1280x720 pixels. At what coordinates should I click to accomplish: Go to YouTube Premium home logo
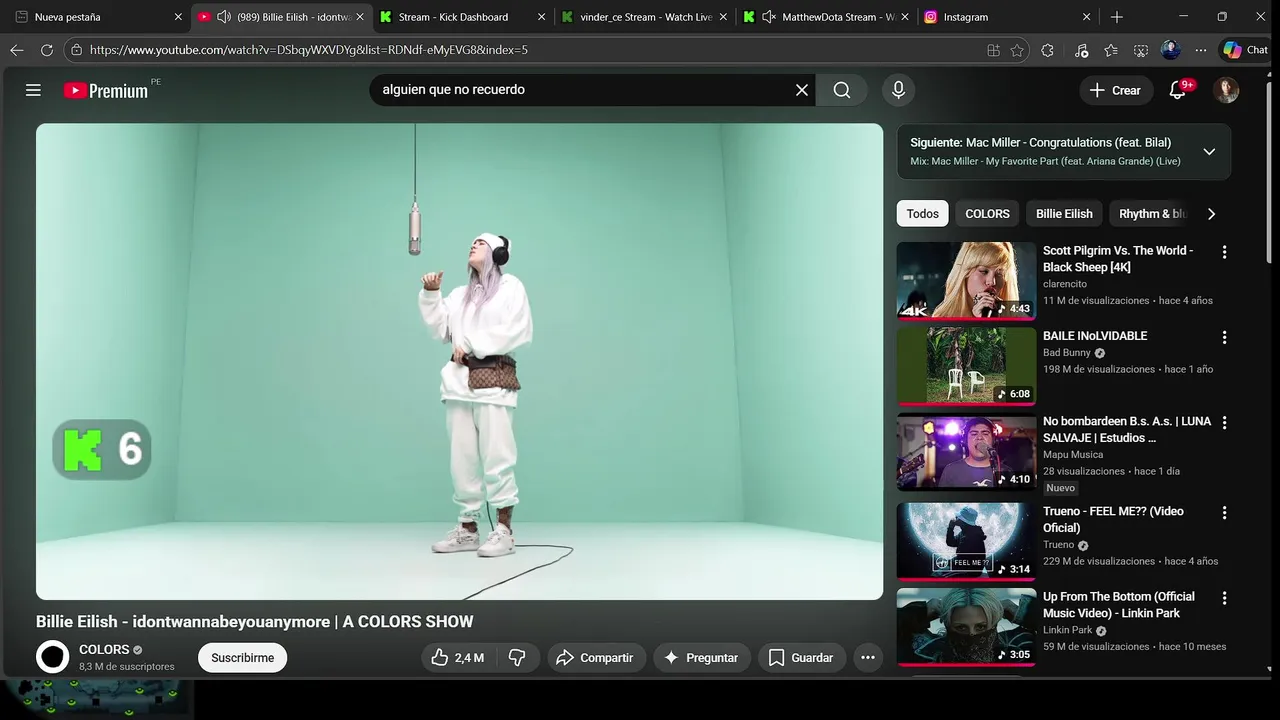pyautogui.click(x=106, y=90)
